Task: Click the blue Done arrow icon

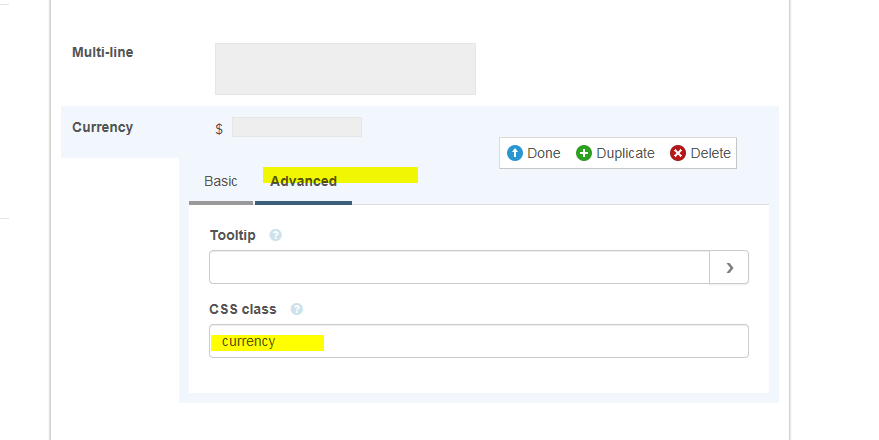Action: [x=515, y=153]
